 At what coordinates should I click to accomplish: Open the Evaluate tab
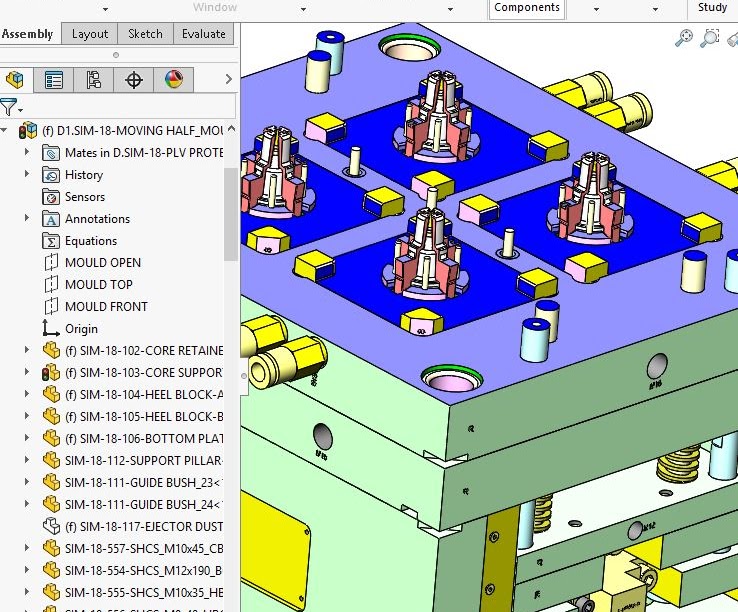click(x=203, y=33)
